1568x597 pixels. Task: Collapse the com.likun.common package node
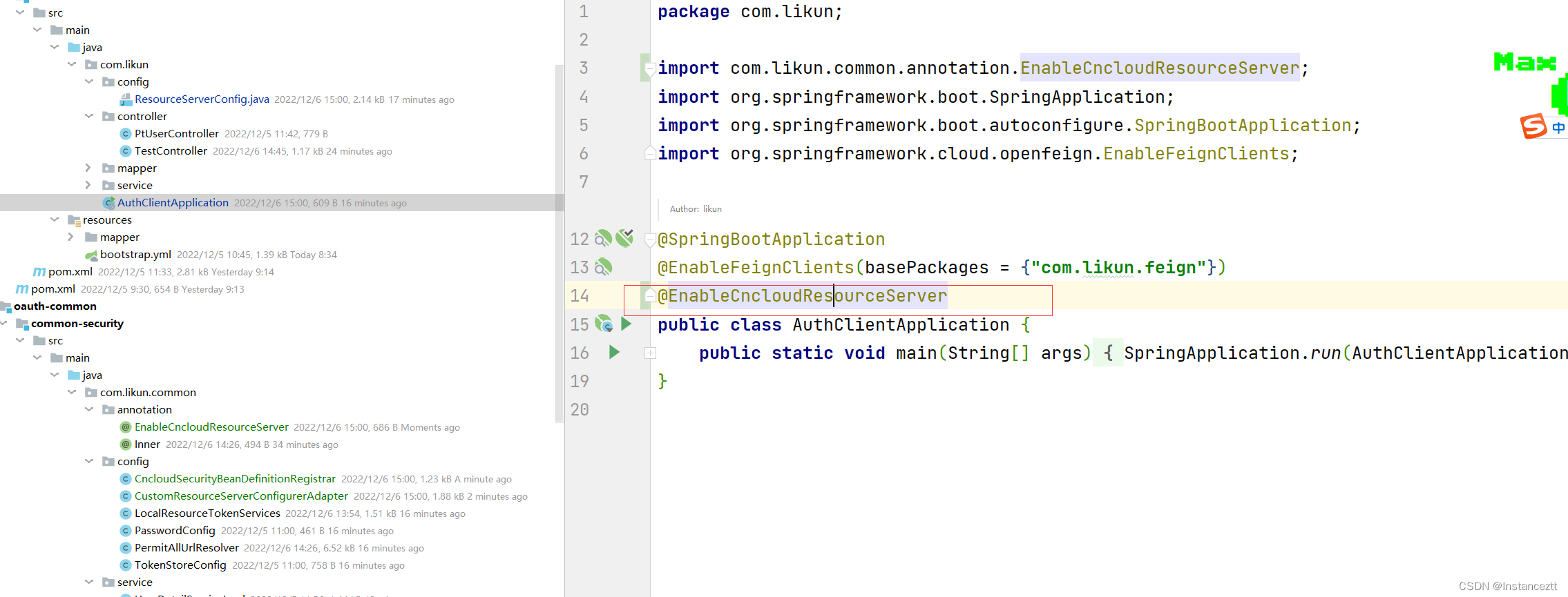pyautogui.click(x=72, y=392)
